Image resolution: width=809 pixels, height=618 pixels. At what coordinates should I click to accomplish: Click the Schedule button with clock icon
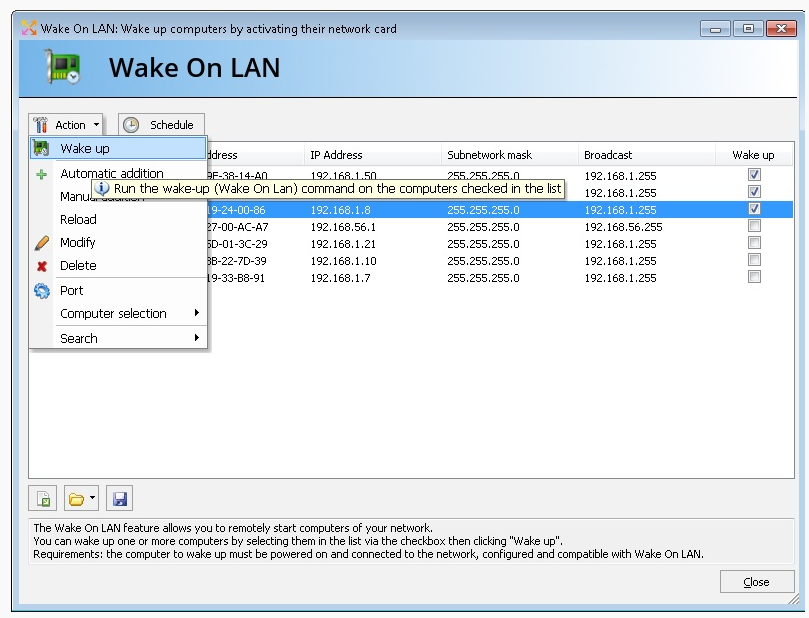point(161,125)
